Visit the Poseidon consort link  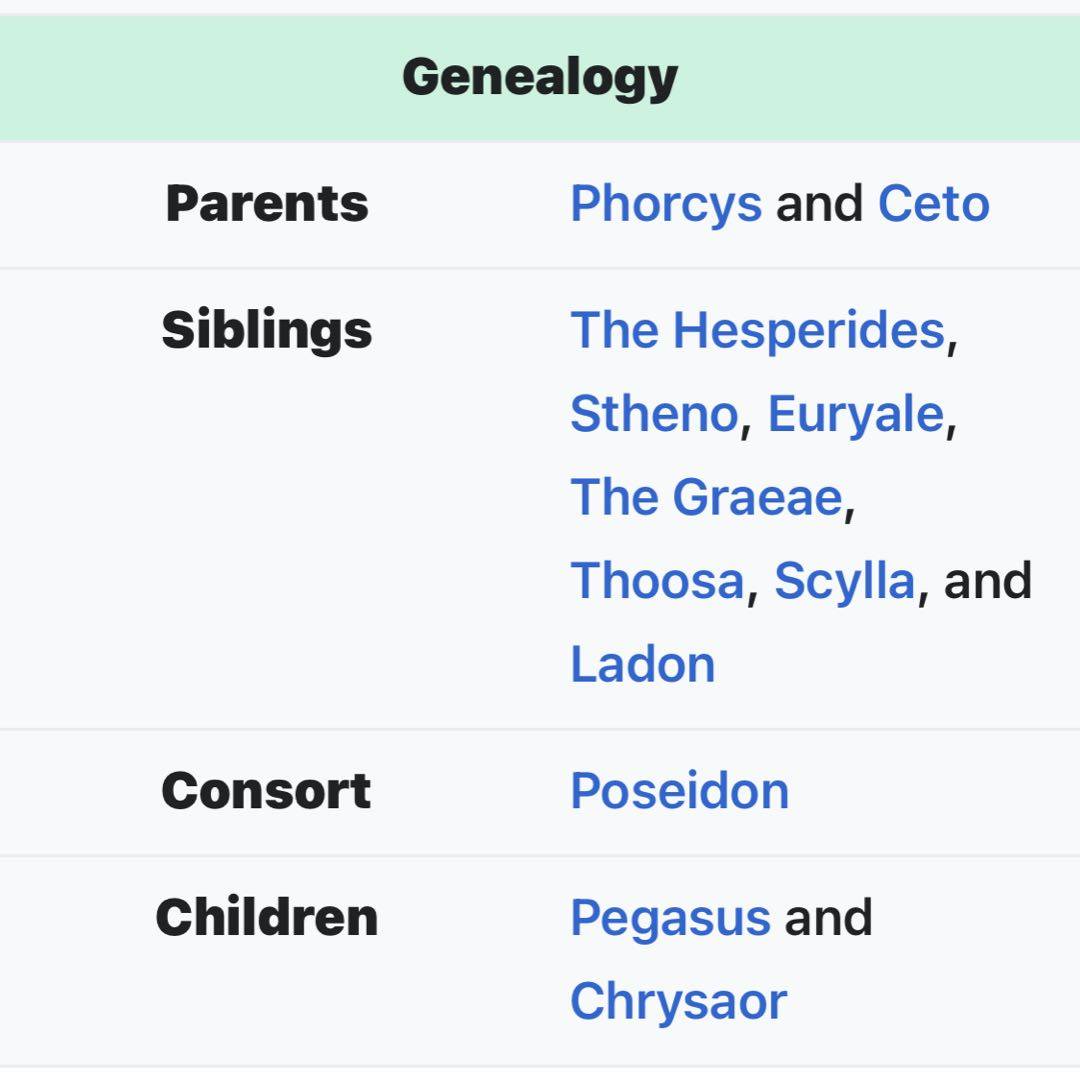[x=679, y=791]
